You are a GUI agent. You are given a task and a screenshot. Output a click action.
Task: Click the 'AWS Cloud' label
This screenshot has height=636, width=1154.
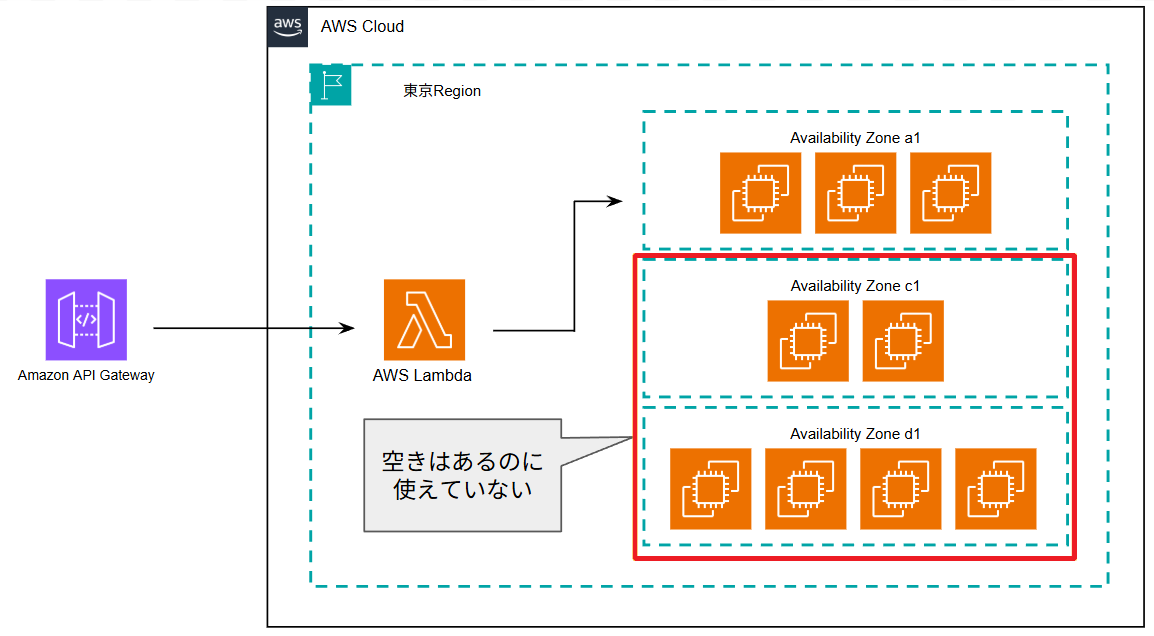tap(362, 26)
